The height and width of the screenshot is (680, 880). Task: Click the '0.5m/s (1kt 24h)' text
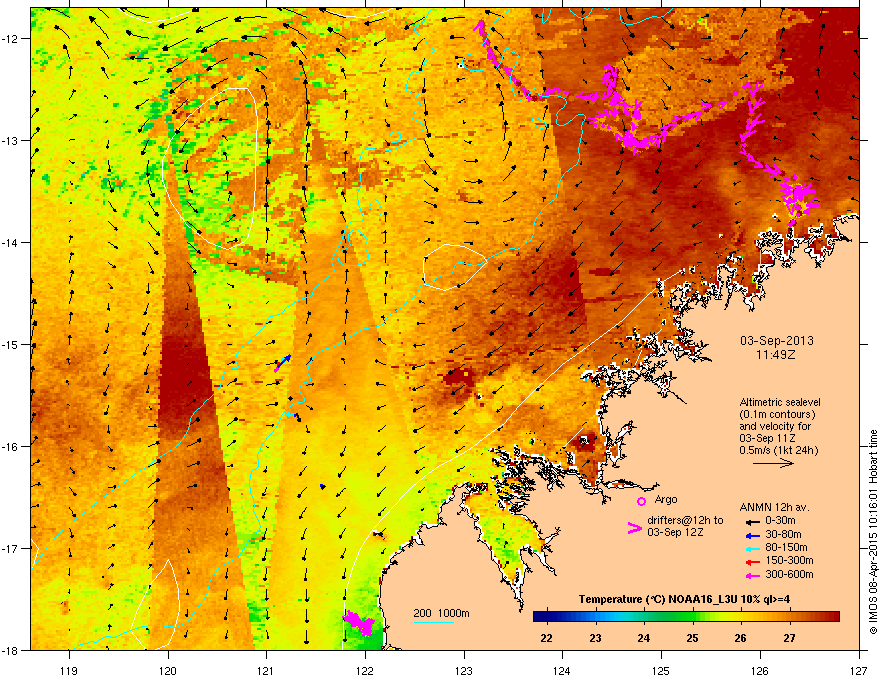point(778,451)
